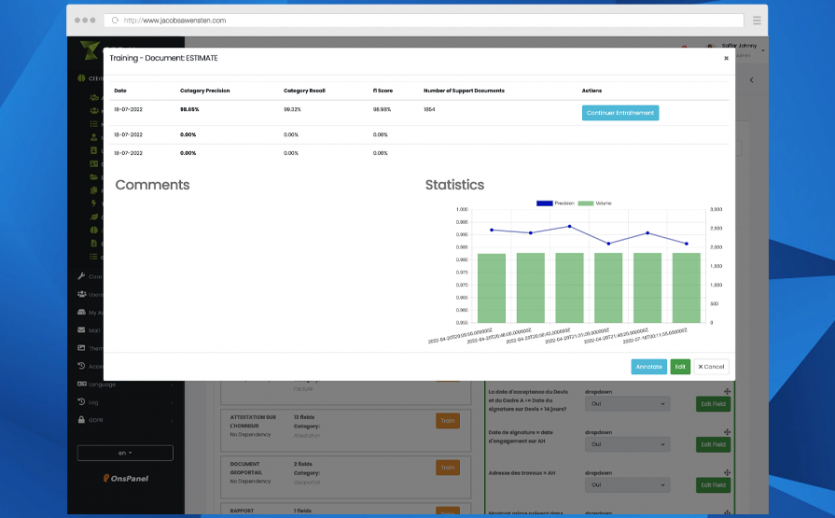
Task: Click the 98.98% F1 Score value
Action: tap(382, 110)
